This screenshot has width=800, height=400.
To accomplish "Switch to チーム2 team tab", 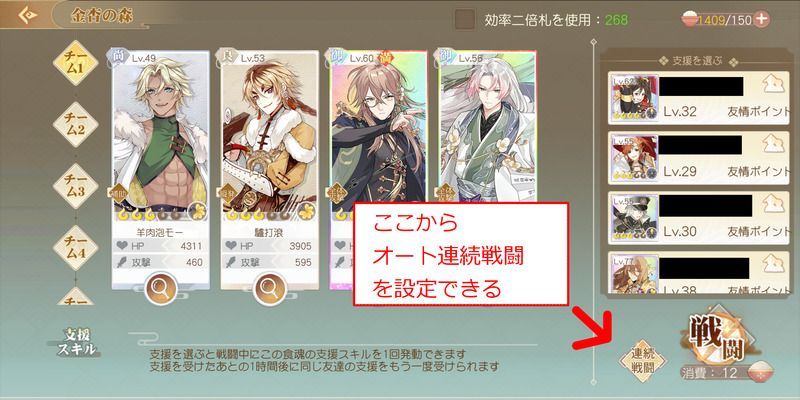I will point(76,124).
